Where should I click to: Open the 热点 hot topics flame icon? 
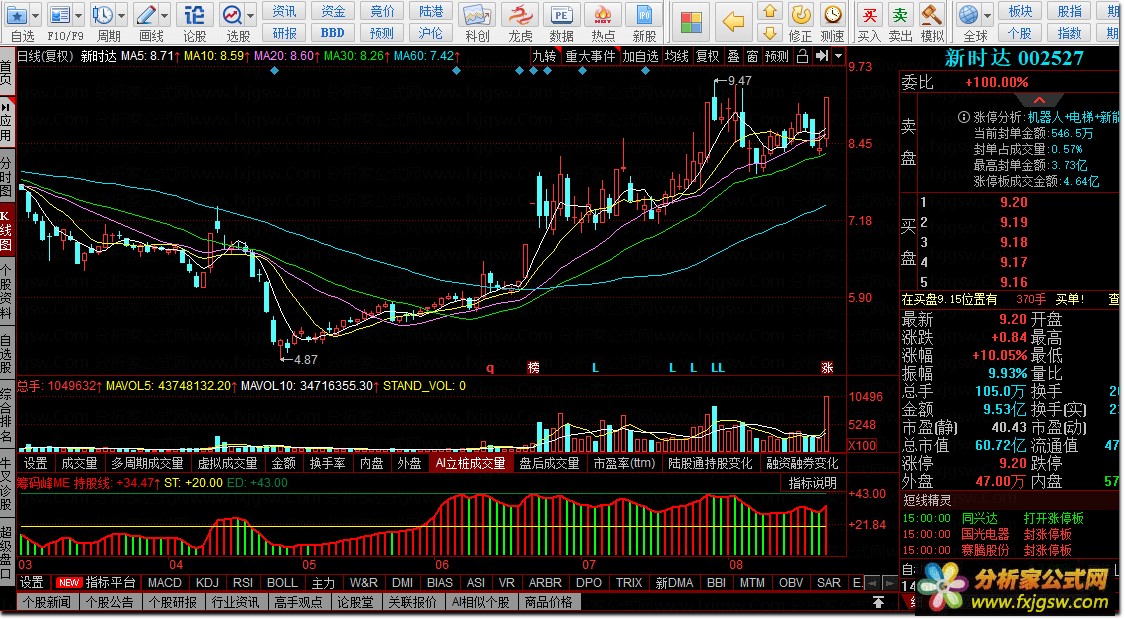pyautogui.click(x=603, y=14)
